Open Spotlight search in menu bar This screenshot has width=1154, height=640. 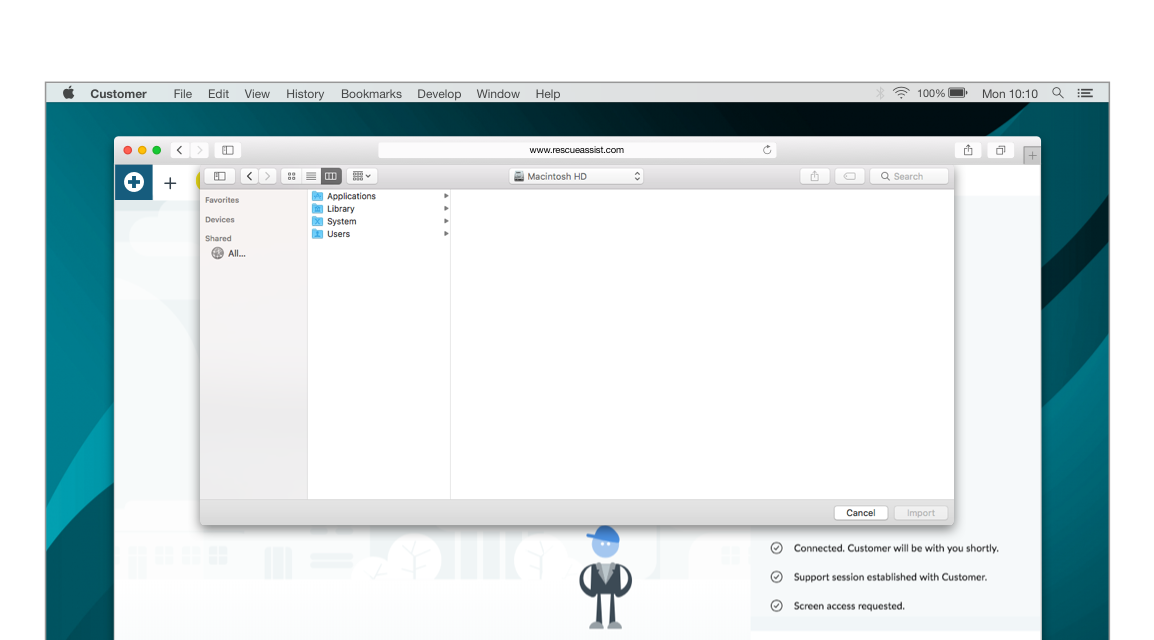1058,93
